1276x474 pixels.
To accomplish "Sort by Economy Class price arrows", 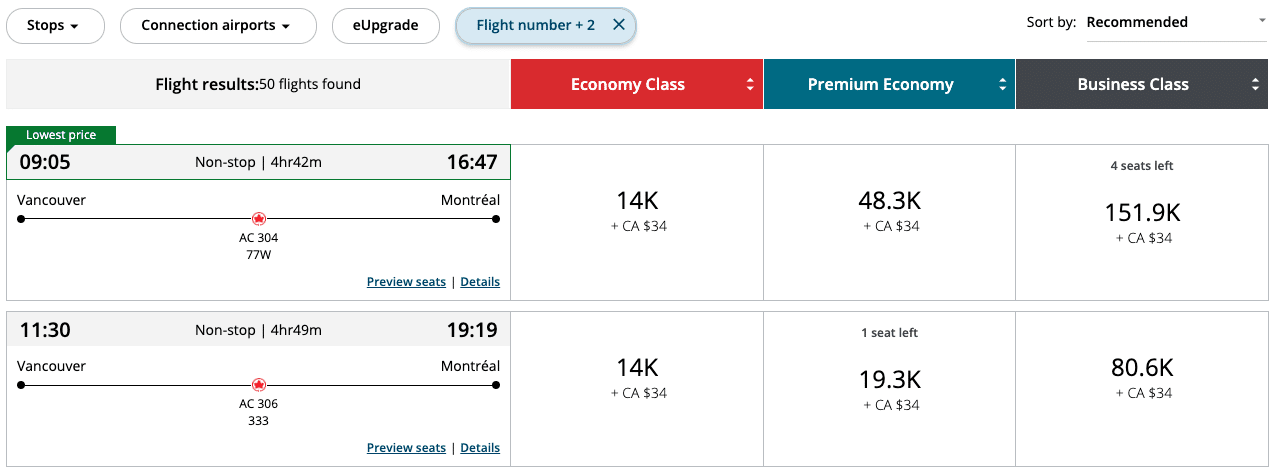I will [x=750, y=85].
